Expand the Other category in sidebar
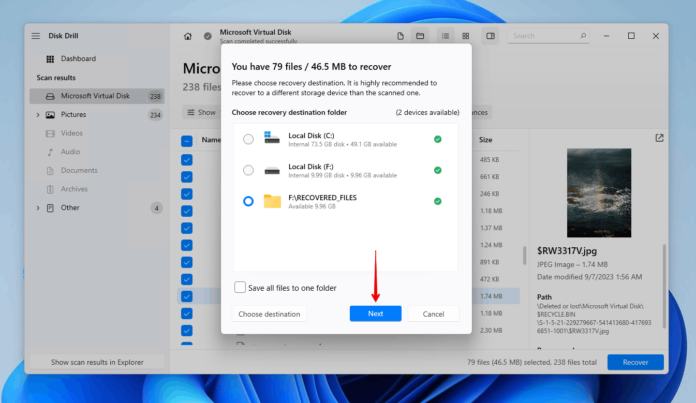696x403 pixels. [x=38, y=208]
